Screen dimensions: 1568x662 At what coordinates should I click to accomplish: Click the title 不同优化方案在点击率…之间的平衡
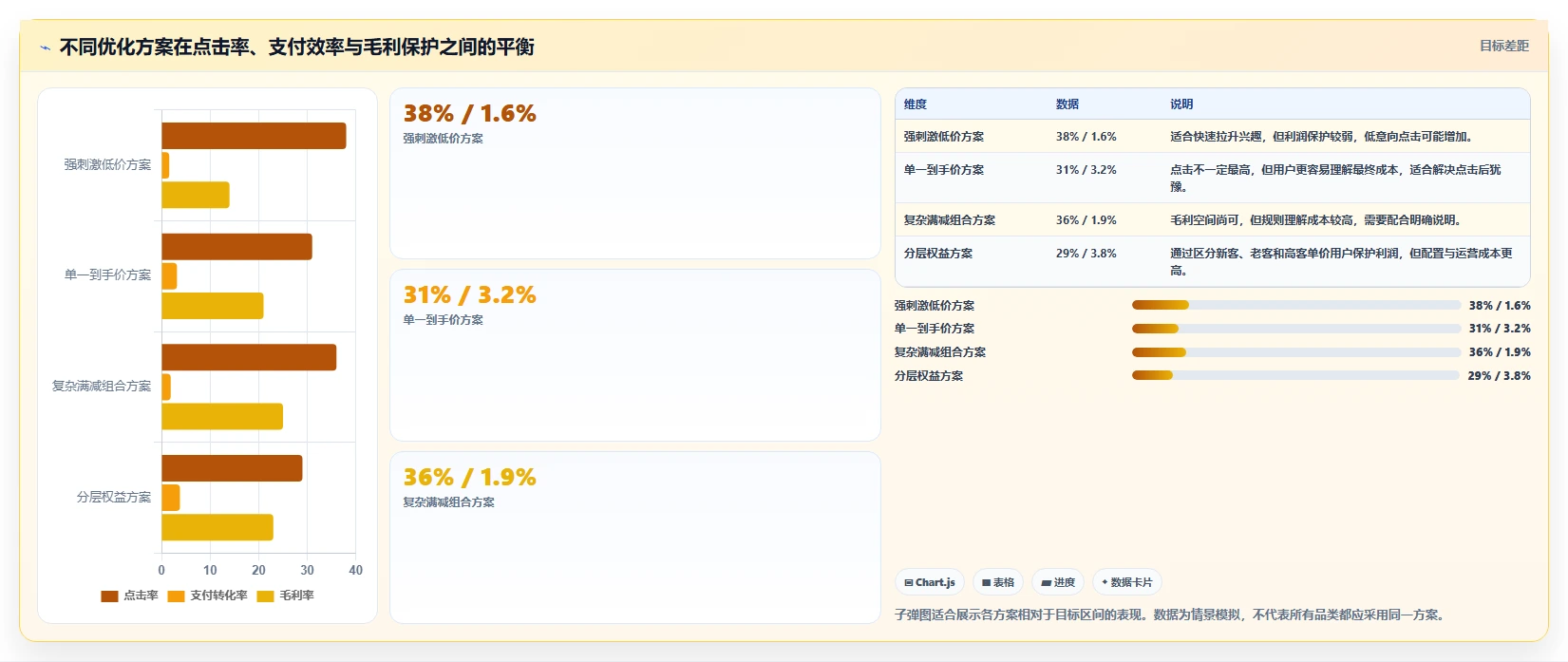pyautogui.click(x=297, y=47)
